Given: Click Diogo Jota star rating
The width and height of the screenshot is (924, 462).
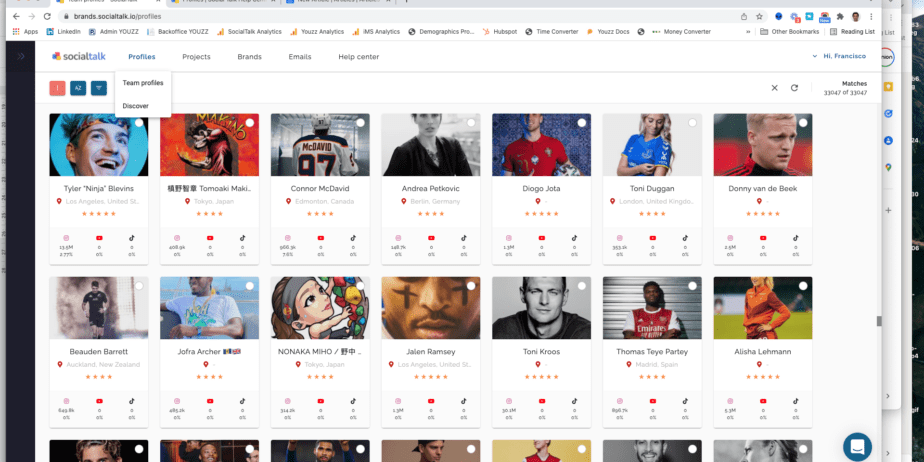Looking at the screenshot, I should pyautogui.click(x=542, y=213).
